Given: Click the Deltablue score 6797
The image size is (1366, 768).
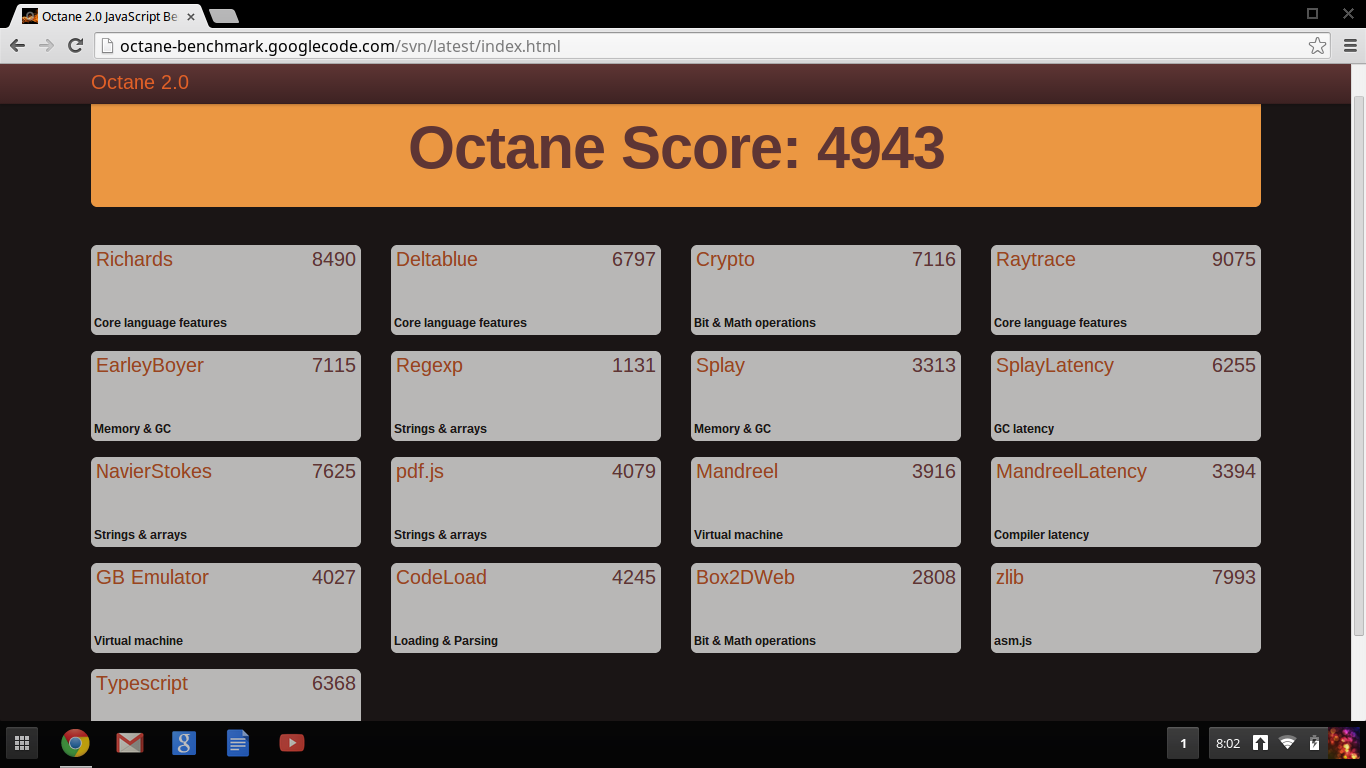Looking at the screenshot, I should 634,259.
